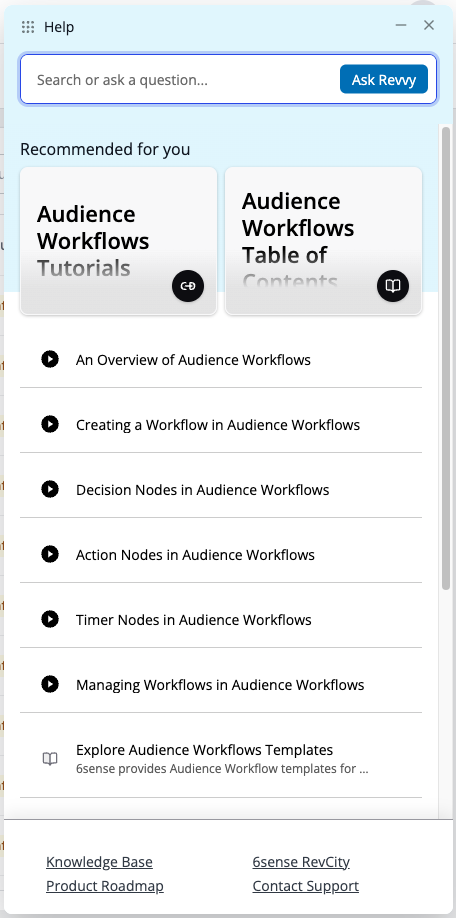The image size is (456, 918).
Task: Click play icon beside Creating a Workflow
Action: point(50,424)
